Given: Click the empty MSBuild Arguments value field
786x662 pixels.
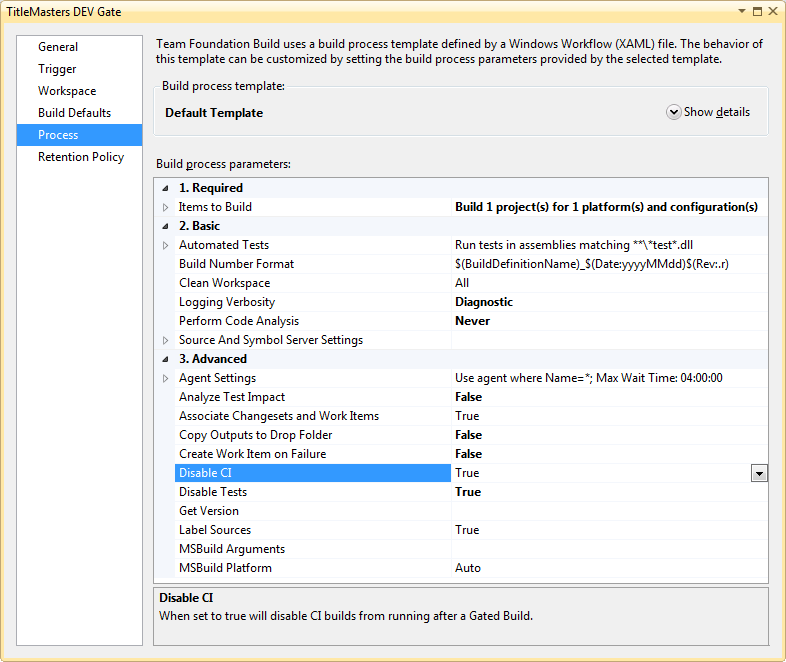Looking at the screenshot, I should 610,549.
